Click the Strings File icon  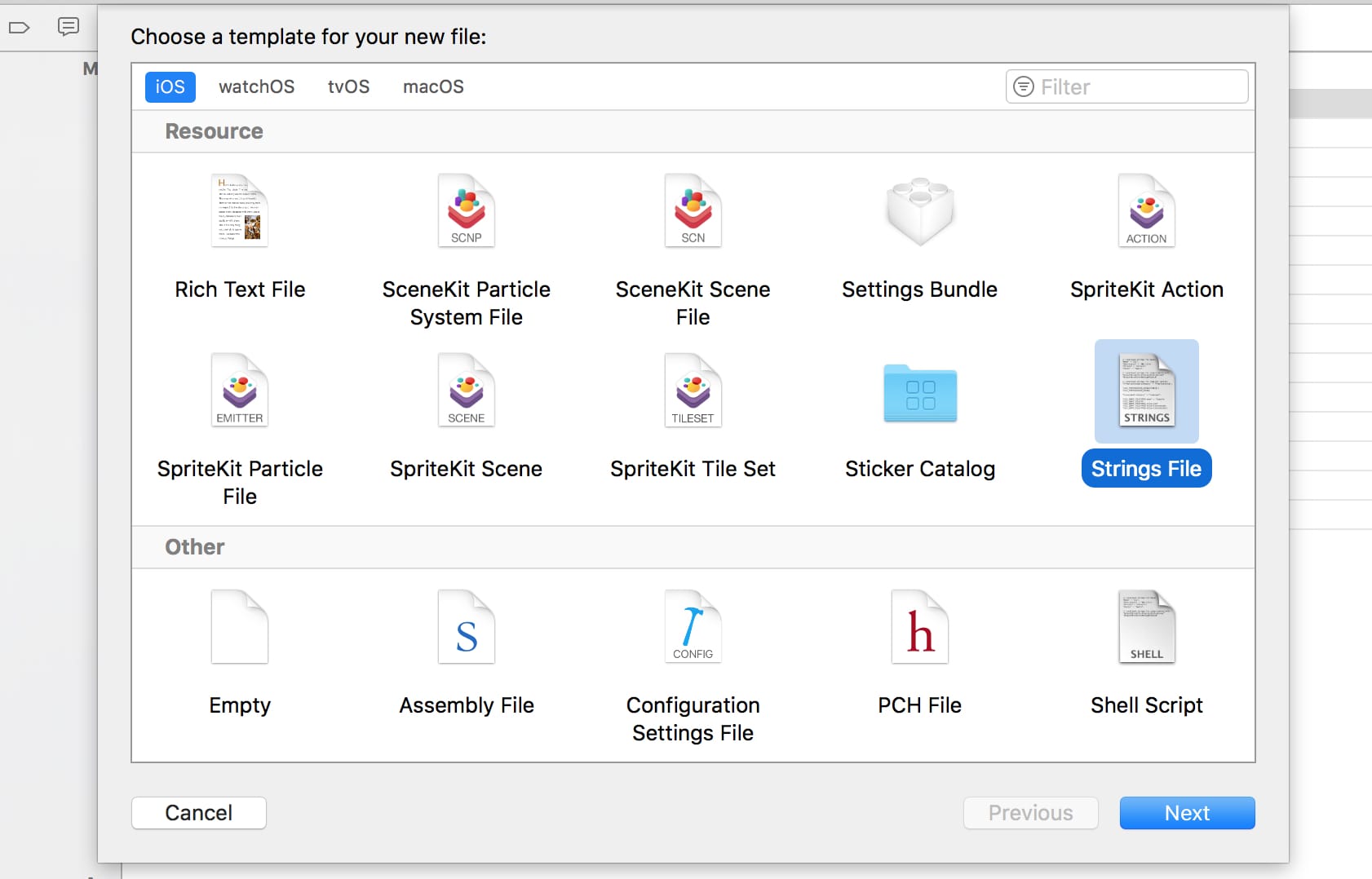(1147, 391)
